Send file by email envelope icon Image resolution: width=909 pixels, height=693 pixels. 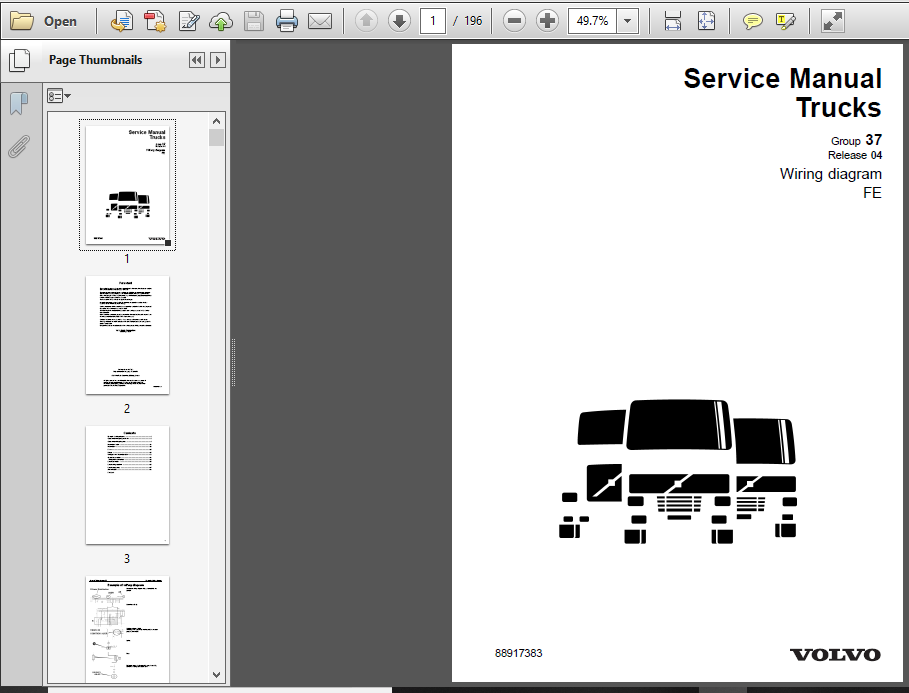319,21
